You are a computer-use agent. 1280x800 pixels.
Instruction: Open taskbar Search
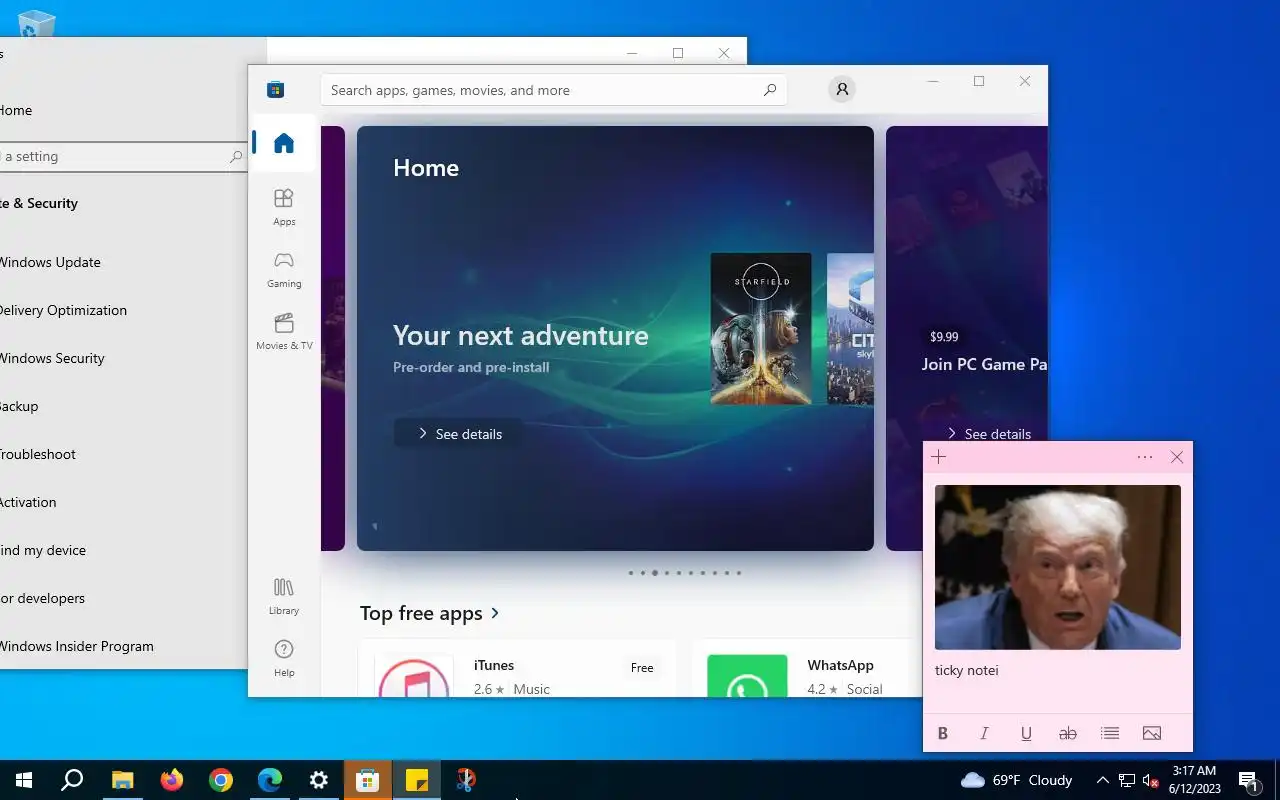pos(72,780)
